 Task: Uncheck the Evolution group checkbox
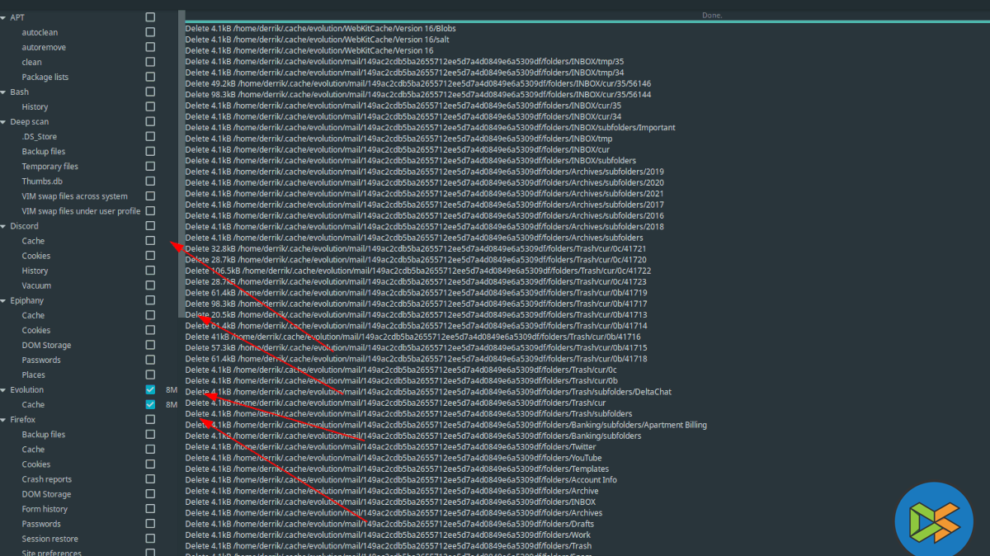coord(150,389)
